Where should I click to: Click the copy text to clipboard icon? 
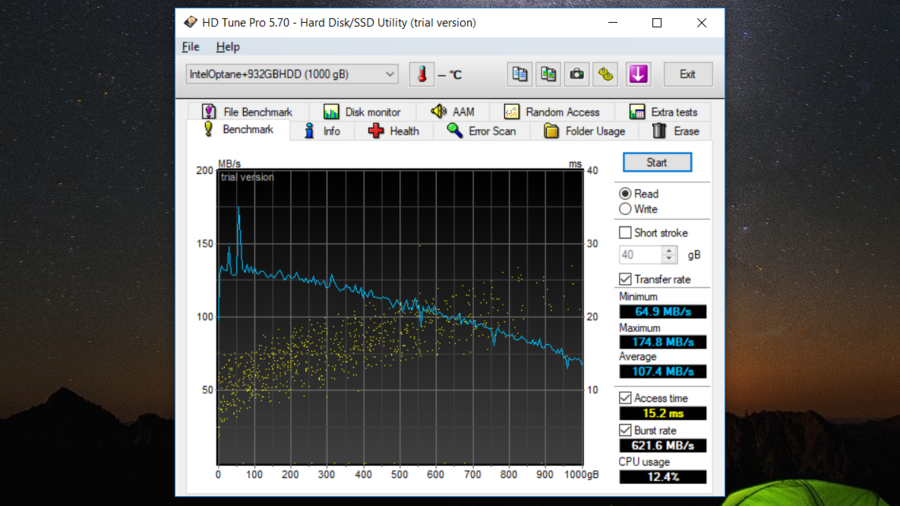pos(519,74)
